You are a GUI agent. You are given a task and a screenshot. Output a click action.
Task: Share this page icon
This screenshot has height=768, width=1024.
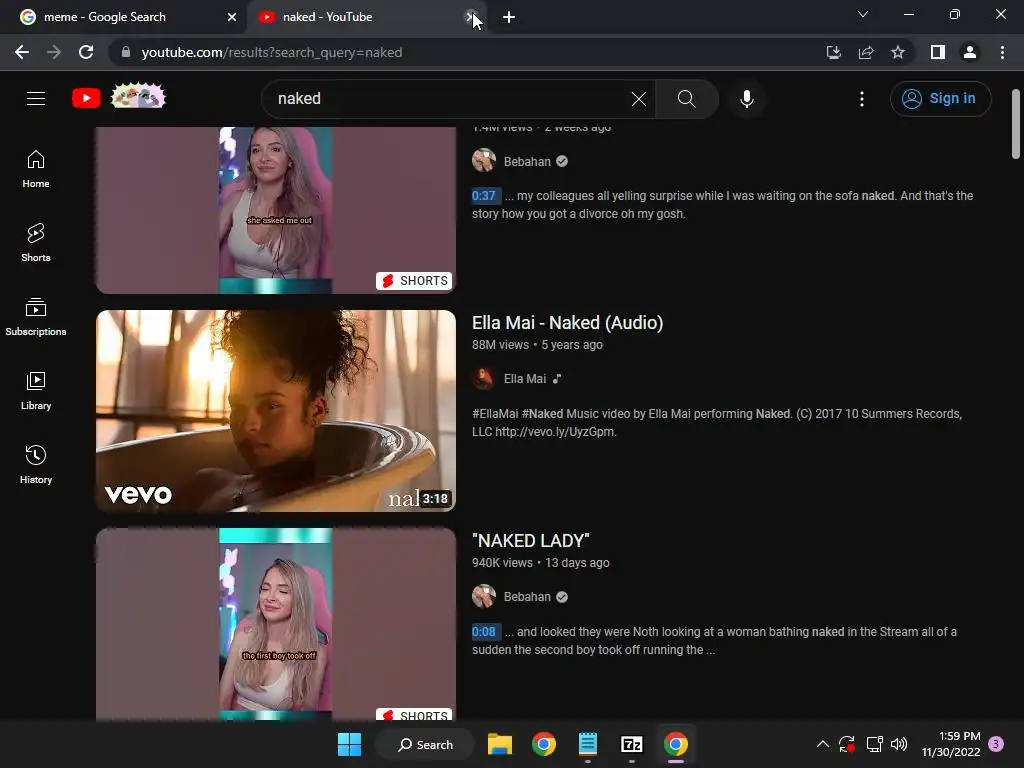click(866, 52)
